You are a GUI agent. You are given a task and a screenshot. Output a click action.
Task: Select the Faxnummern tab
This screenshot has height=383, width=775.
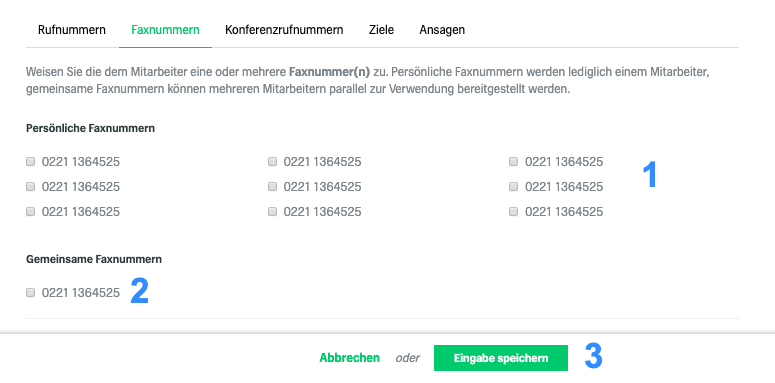165,30
